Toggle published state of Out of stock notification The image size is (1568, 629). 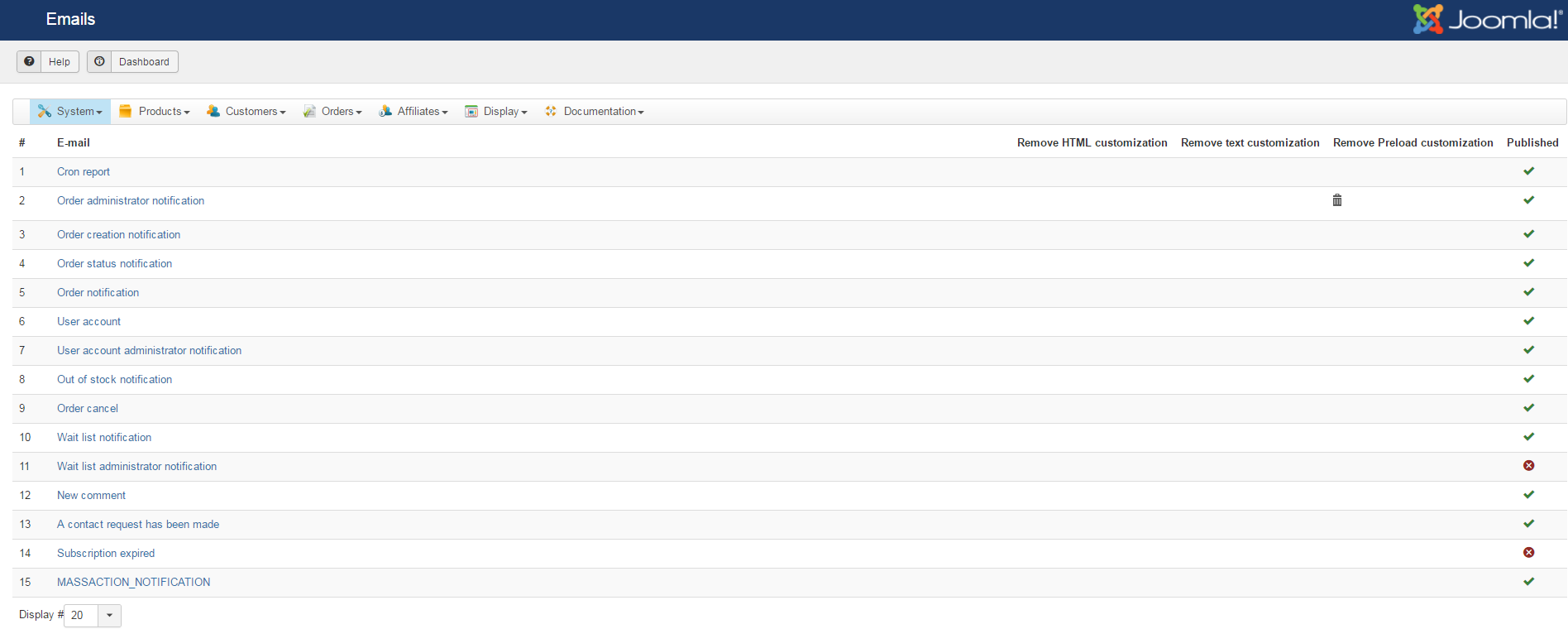click(1529, 379)
